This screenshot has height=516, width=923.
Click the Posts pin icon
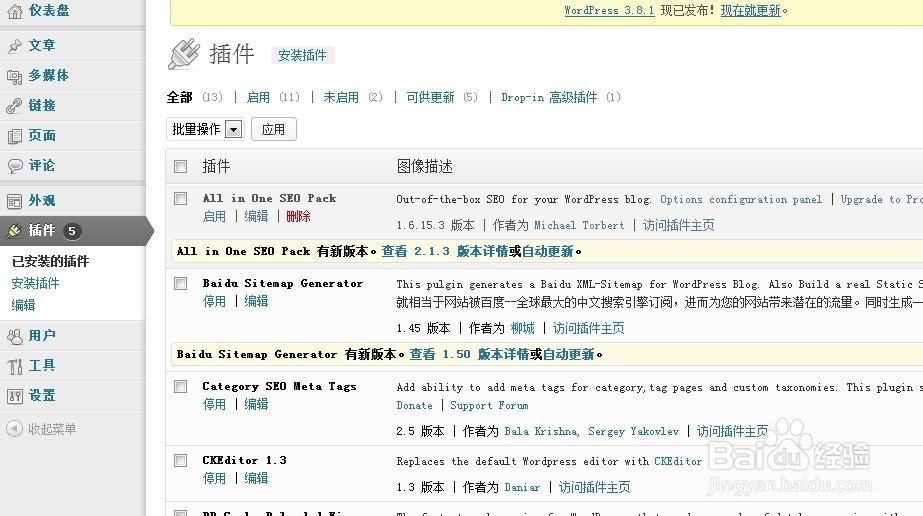[15, 46]
